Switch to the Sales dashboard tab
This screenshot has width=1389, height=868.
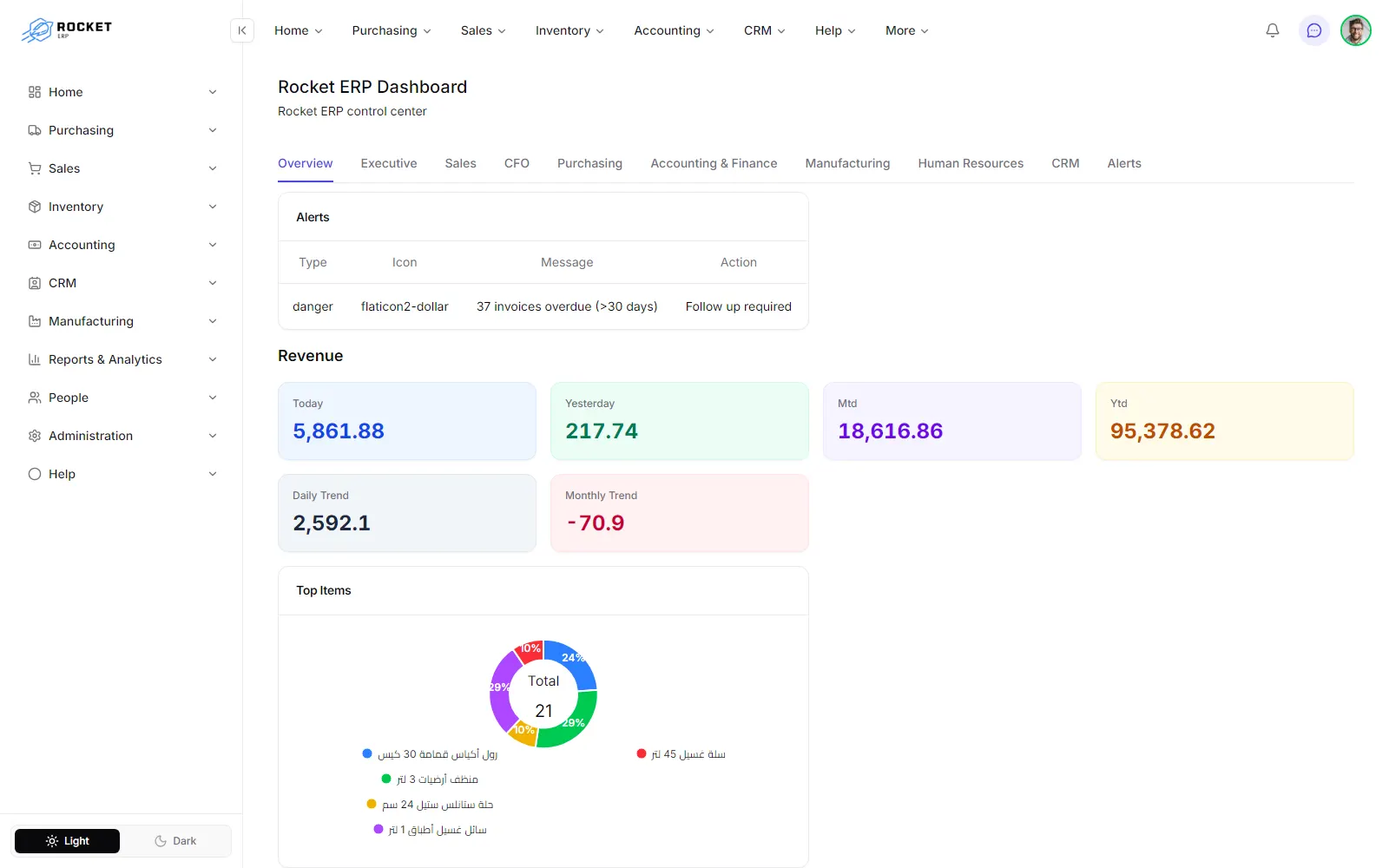coord(461,163)
